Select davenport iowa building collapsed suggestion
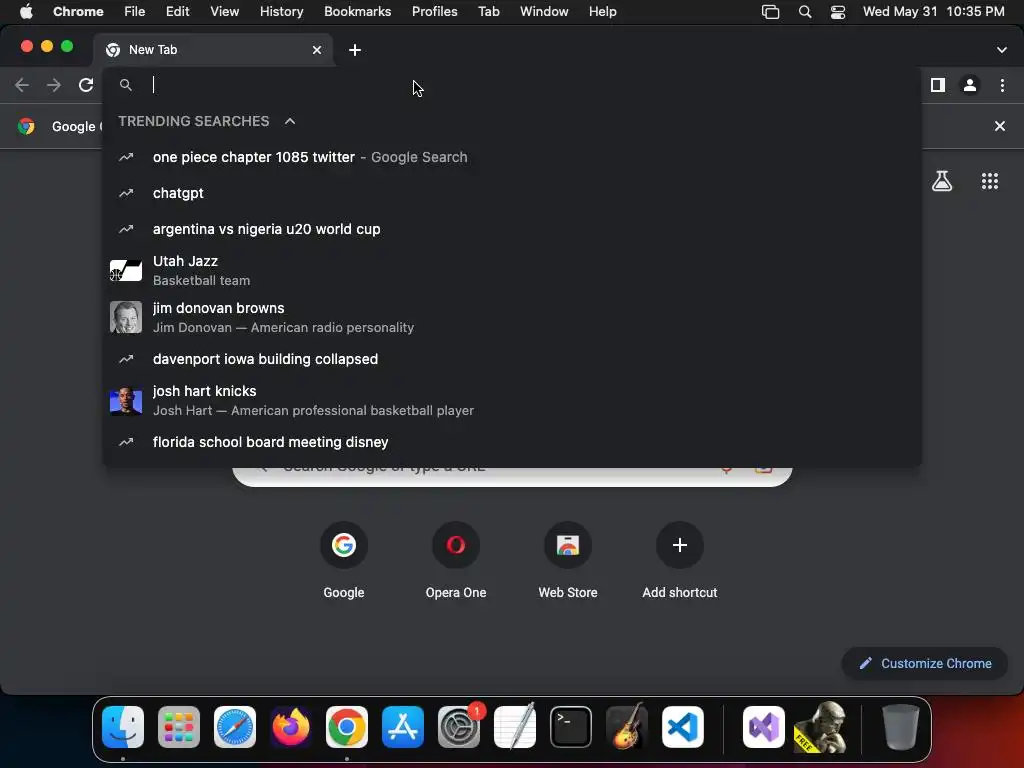1024x768 pixels. (512, 359)
